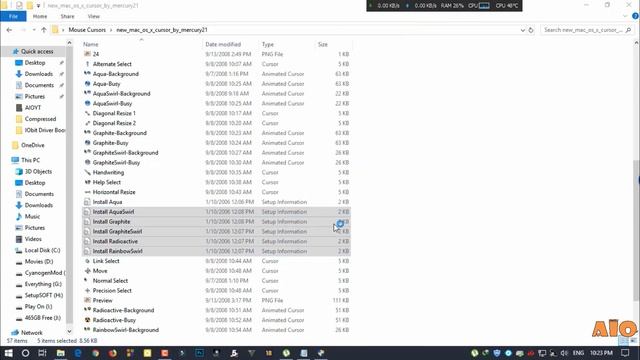Select the Horizontal Resize cursor icon
This screenshot has width=640, height=360.
pos(87,192)
